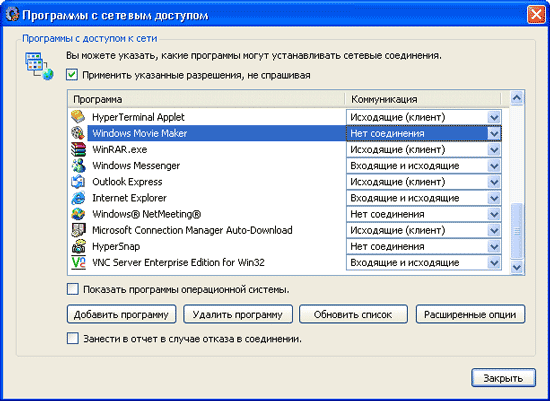550x401 pixels.
Task: Click 'Закрыть' button
Action: click(x=503, y=378)
